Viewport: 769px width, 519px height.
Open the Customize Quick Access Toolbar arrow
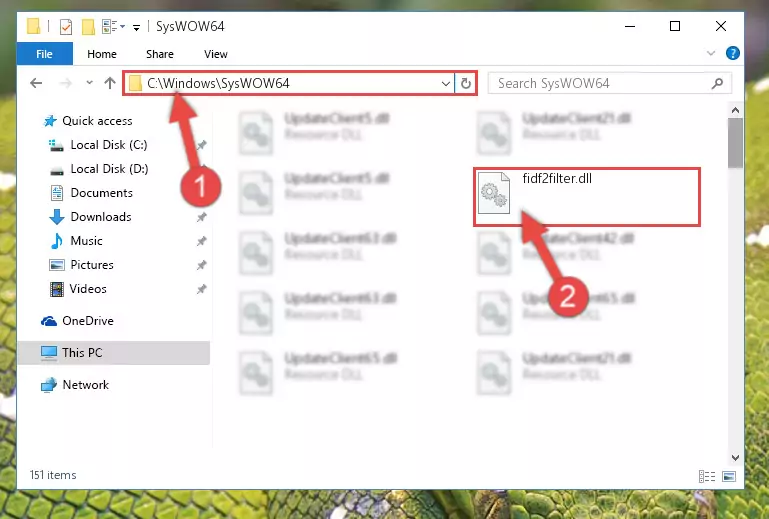click(x=136, y=27)
